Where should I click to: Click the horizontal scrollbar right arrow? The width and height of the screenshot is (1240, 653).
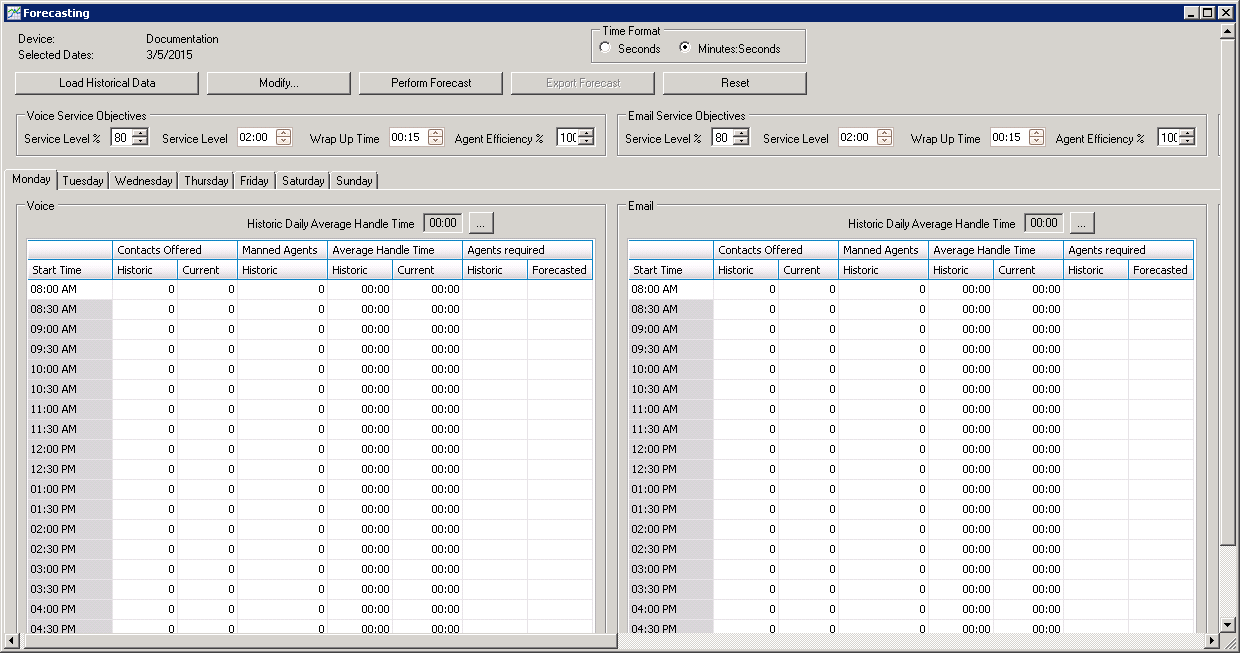[1212, 640]
